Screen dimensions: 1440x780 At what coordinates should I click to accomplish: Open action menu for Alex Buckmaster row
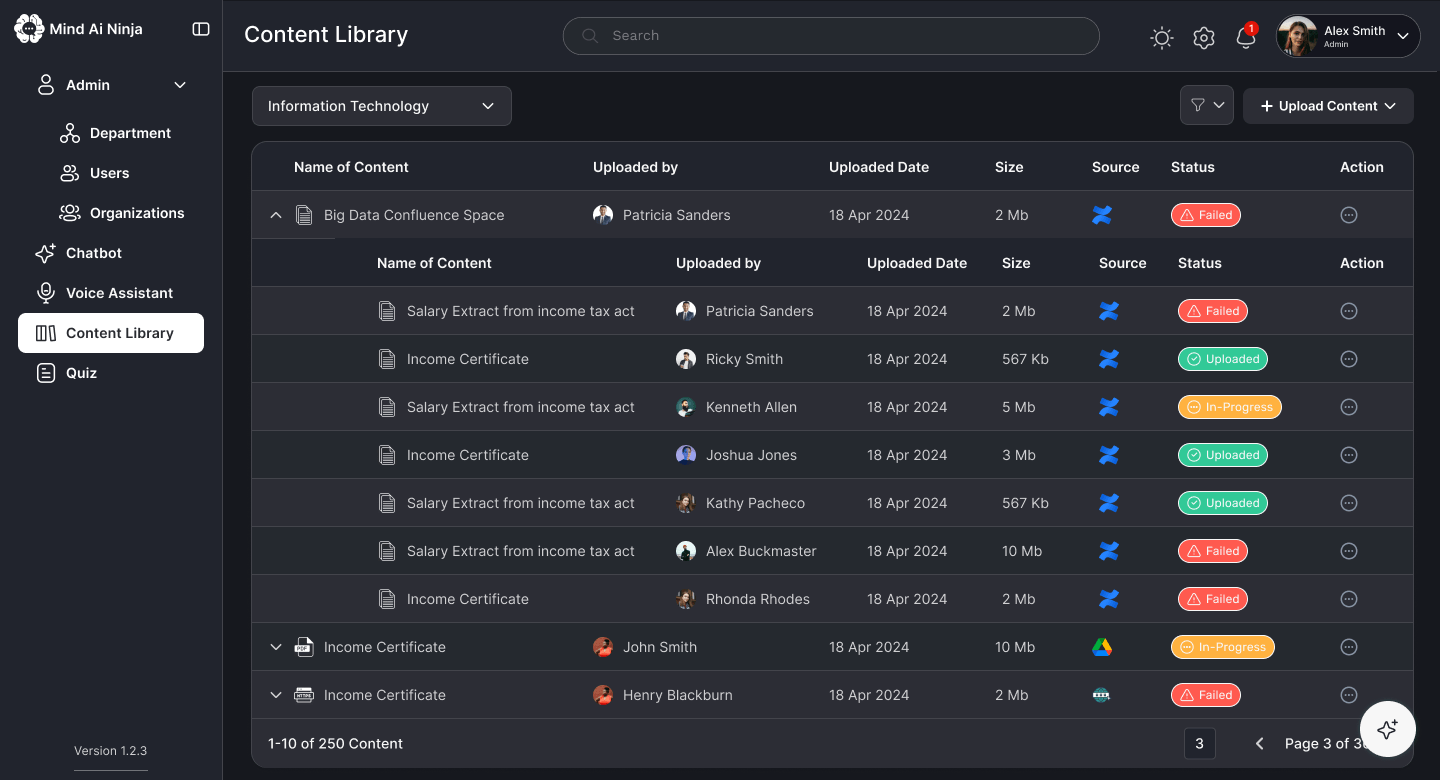pos(1348,551)
